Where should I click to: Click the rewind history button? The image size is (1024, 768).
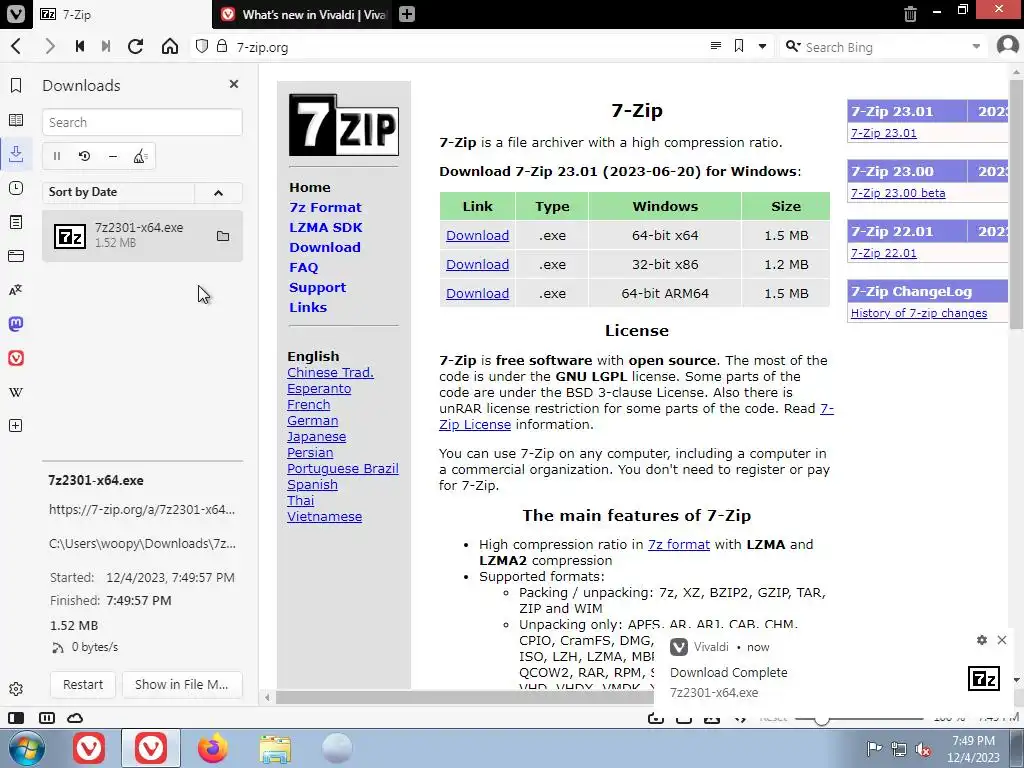click(80, 46)
